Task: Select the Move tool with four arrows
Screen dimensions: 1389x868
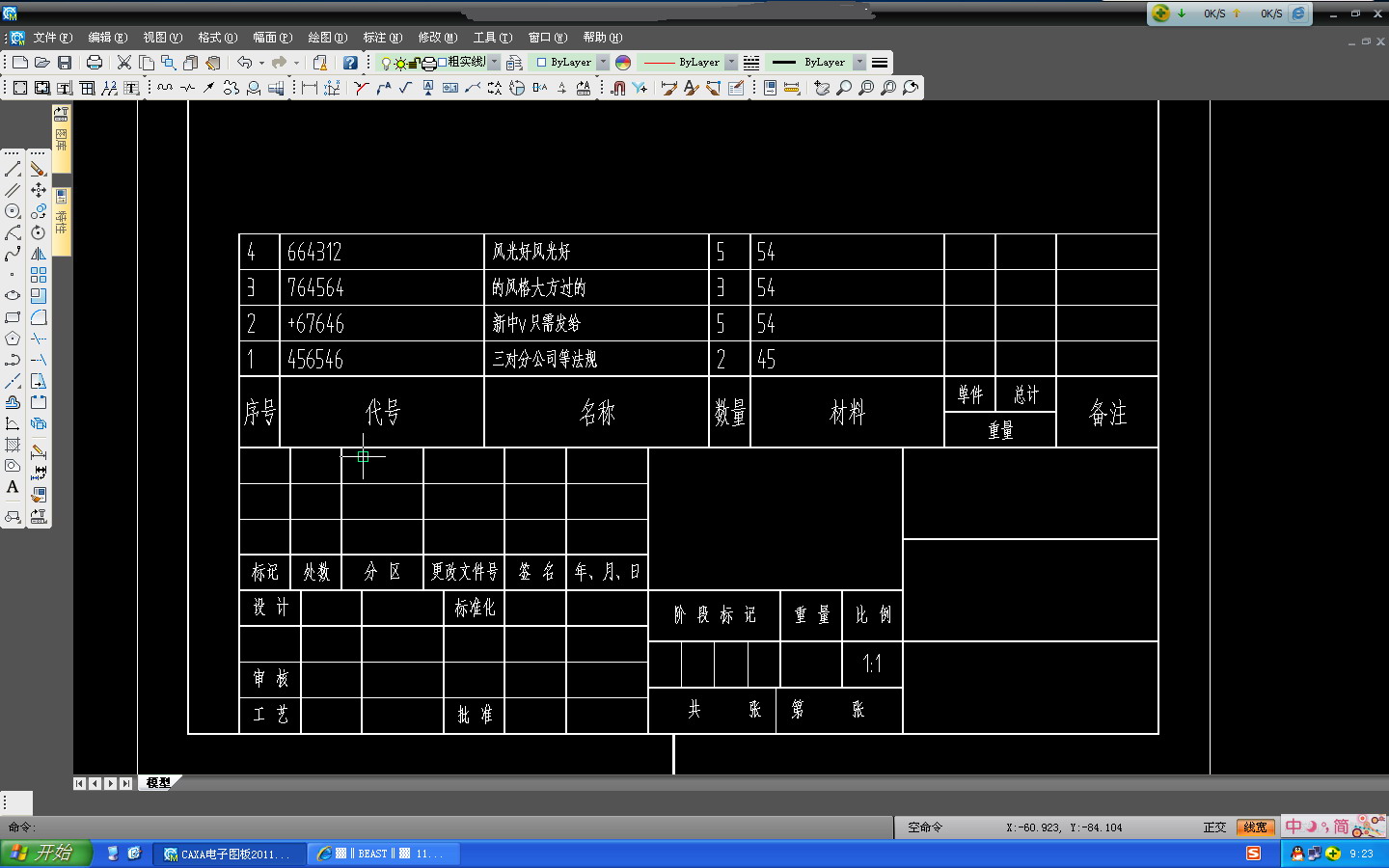Action: (x=39, y=190)
